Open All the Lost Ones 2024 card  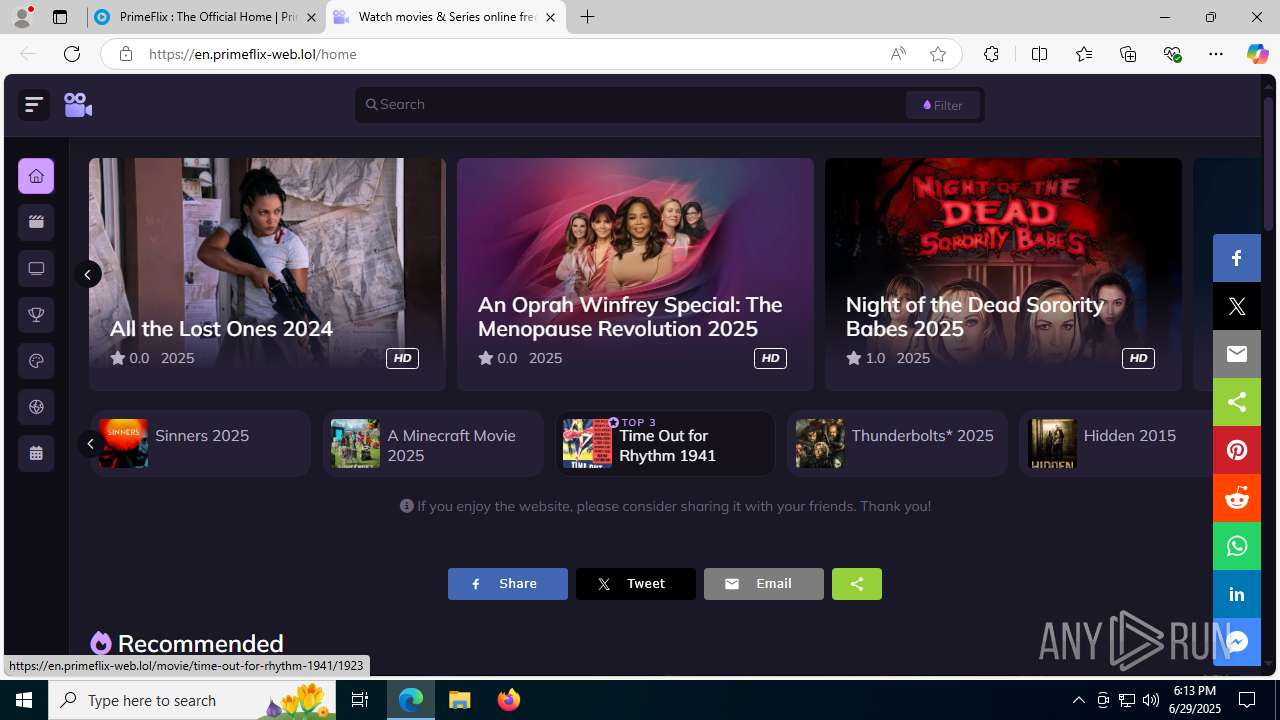tap(267, 274)
